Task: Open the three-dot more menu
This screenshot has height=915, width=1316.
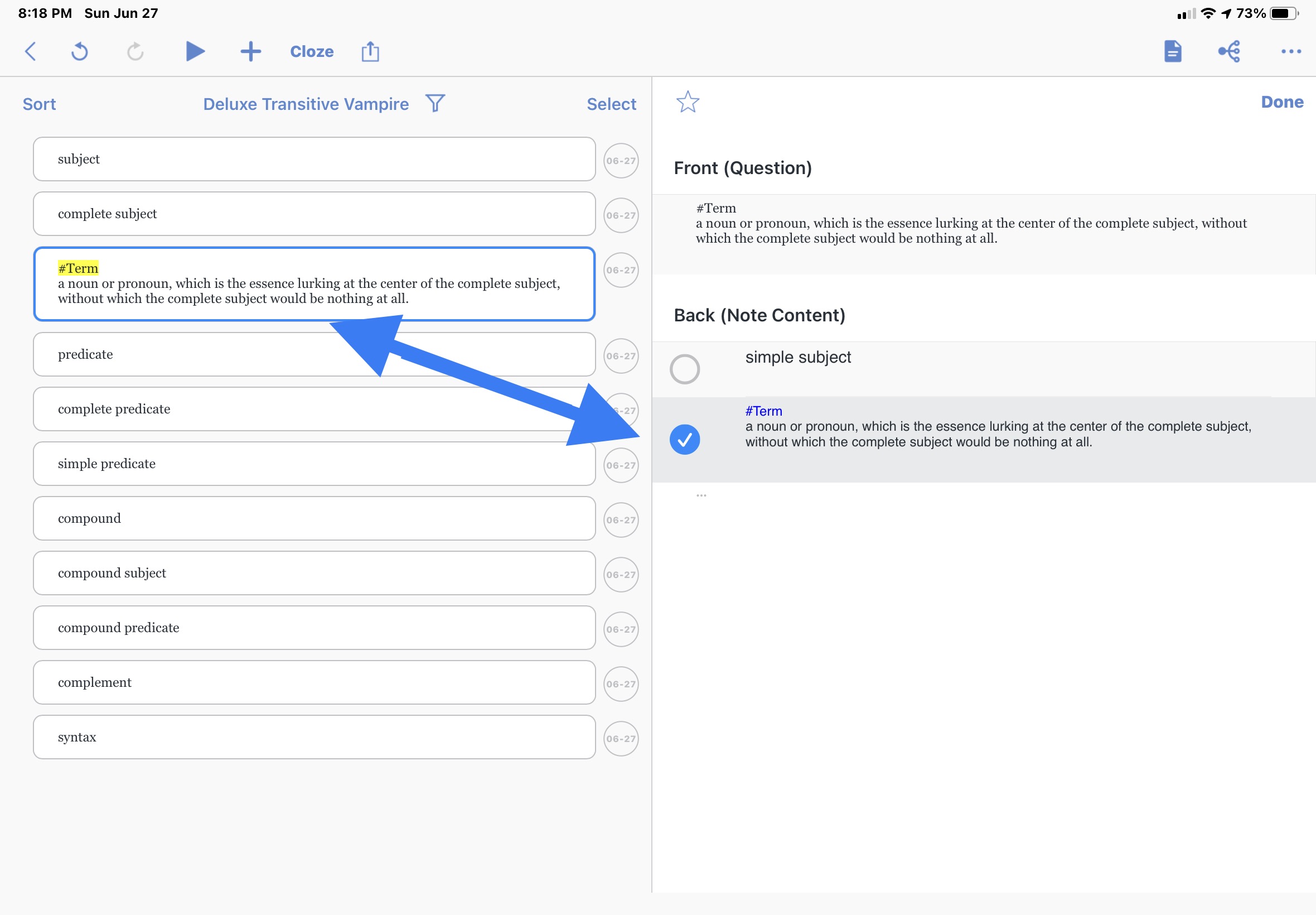Action: tap(1290, 51)
